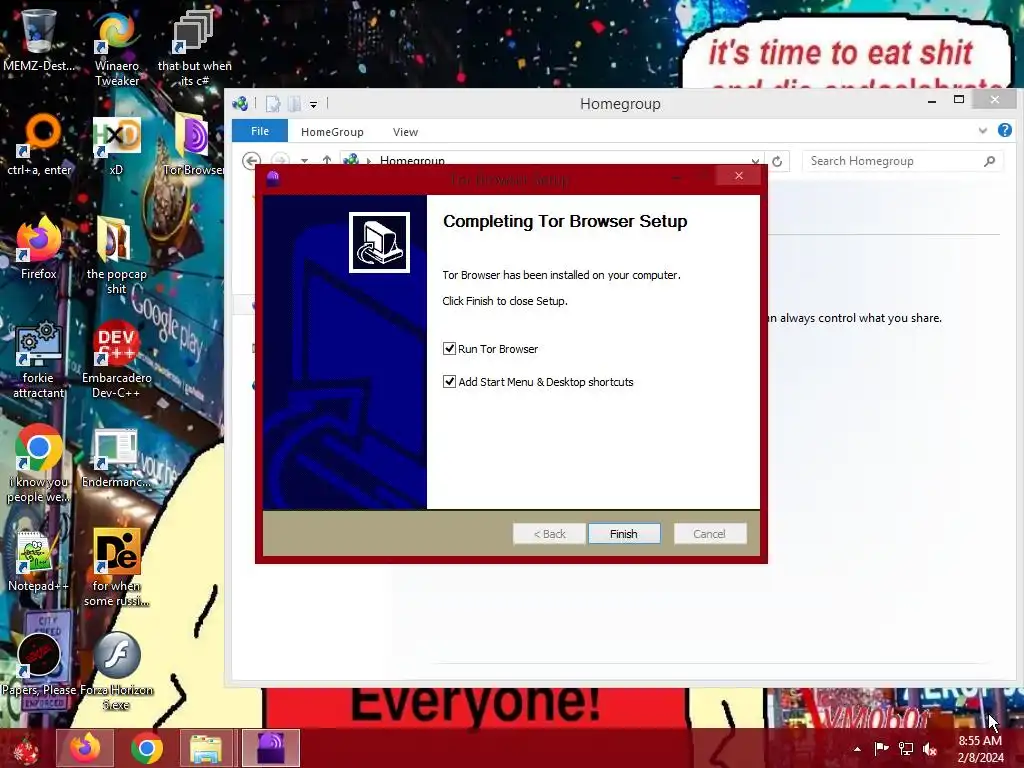Close the Tor Browser Setup dialog
Screen dimensions: 1024x768
coord(739,176)
